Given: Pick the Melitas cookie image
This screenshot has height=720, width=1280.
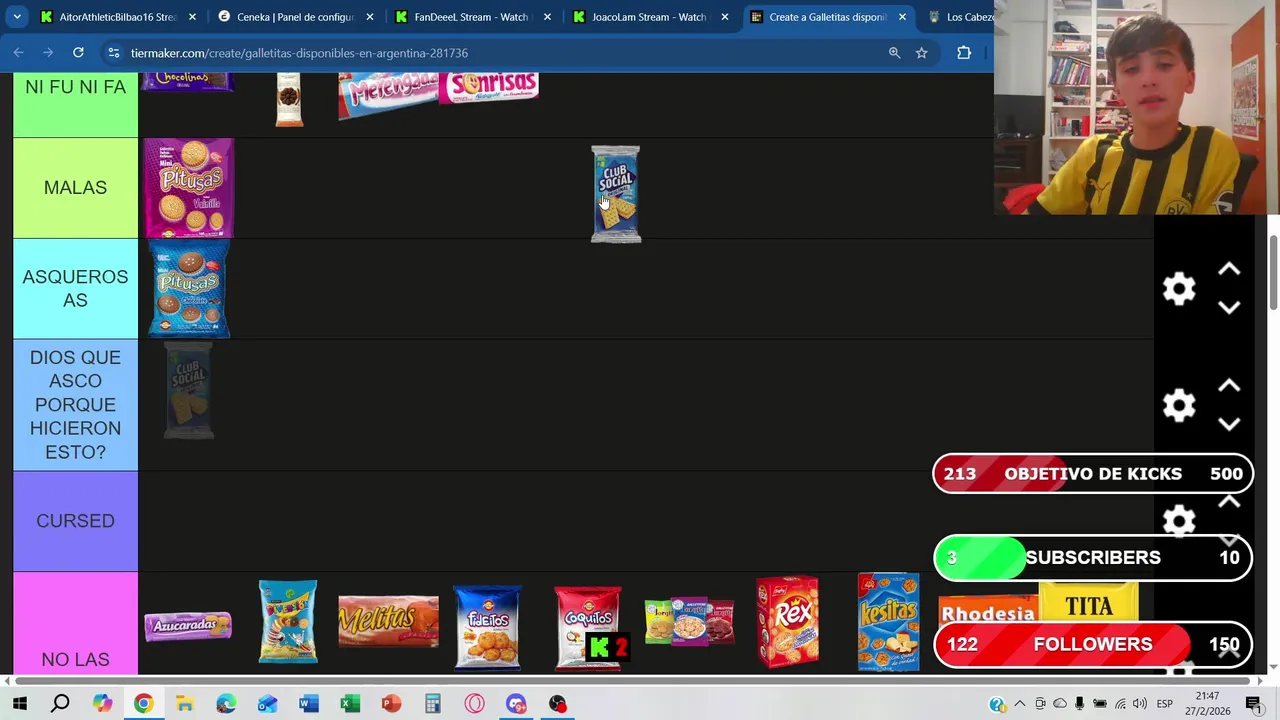Looking at the screenshot, I should pos(388,622).
